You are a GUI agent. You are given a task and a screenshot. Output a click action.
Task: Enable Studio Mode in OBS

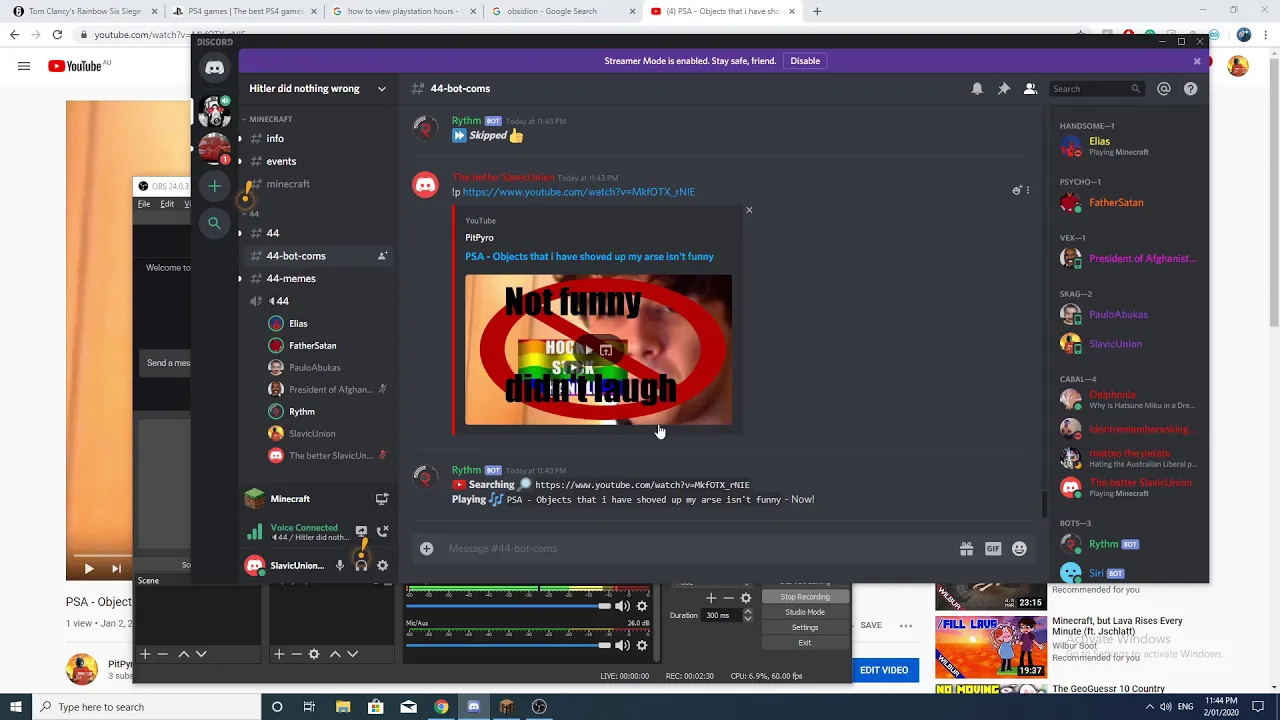click(x=804, y=612)
